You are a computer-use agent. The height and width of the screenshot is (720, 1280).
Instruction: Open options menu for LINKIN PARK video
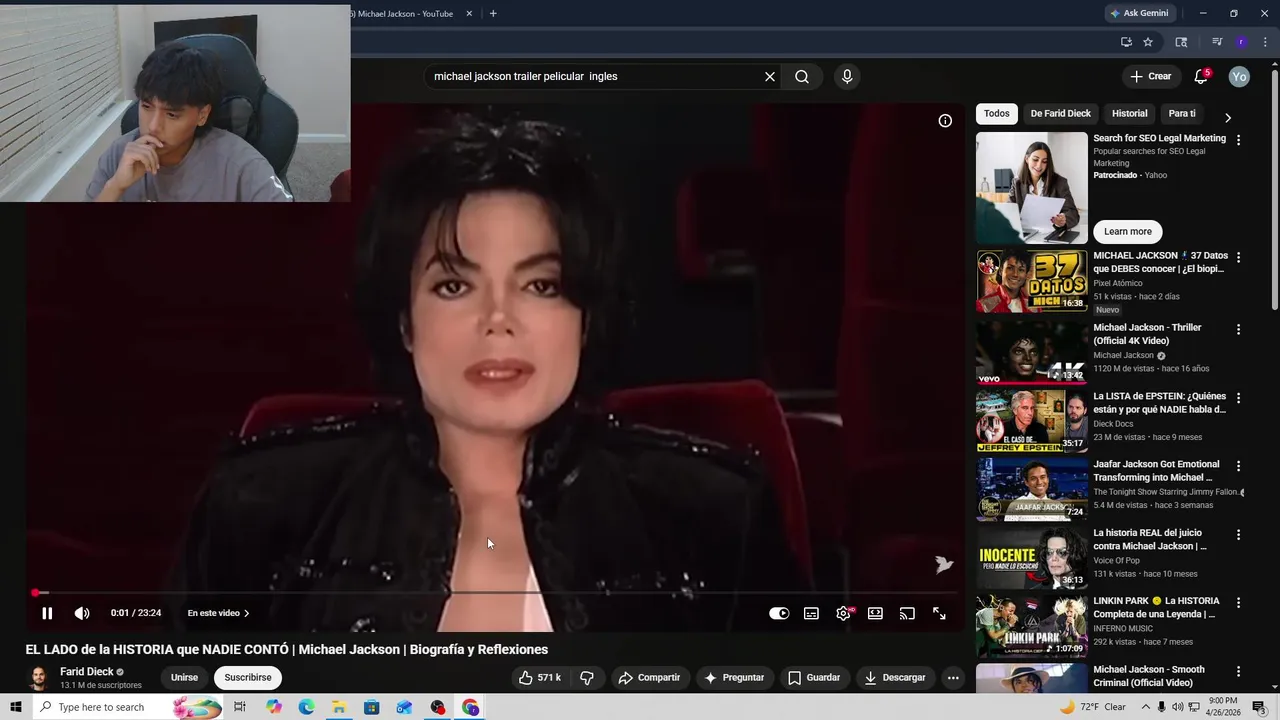pos(1238,603)
